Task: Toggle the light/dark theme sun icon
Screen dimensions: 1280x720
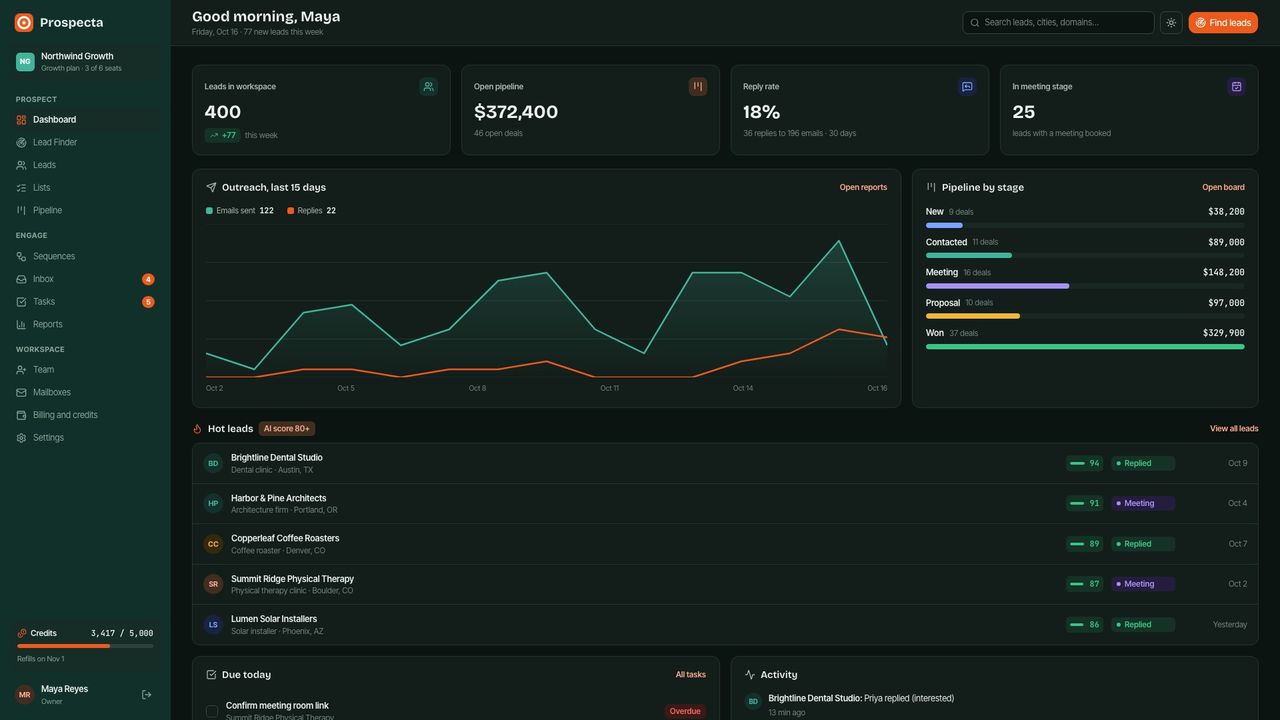Action: 1171,22
